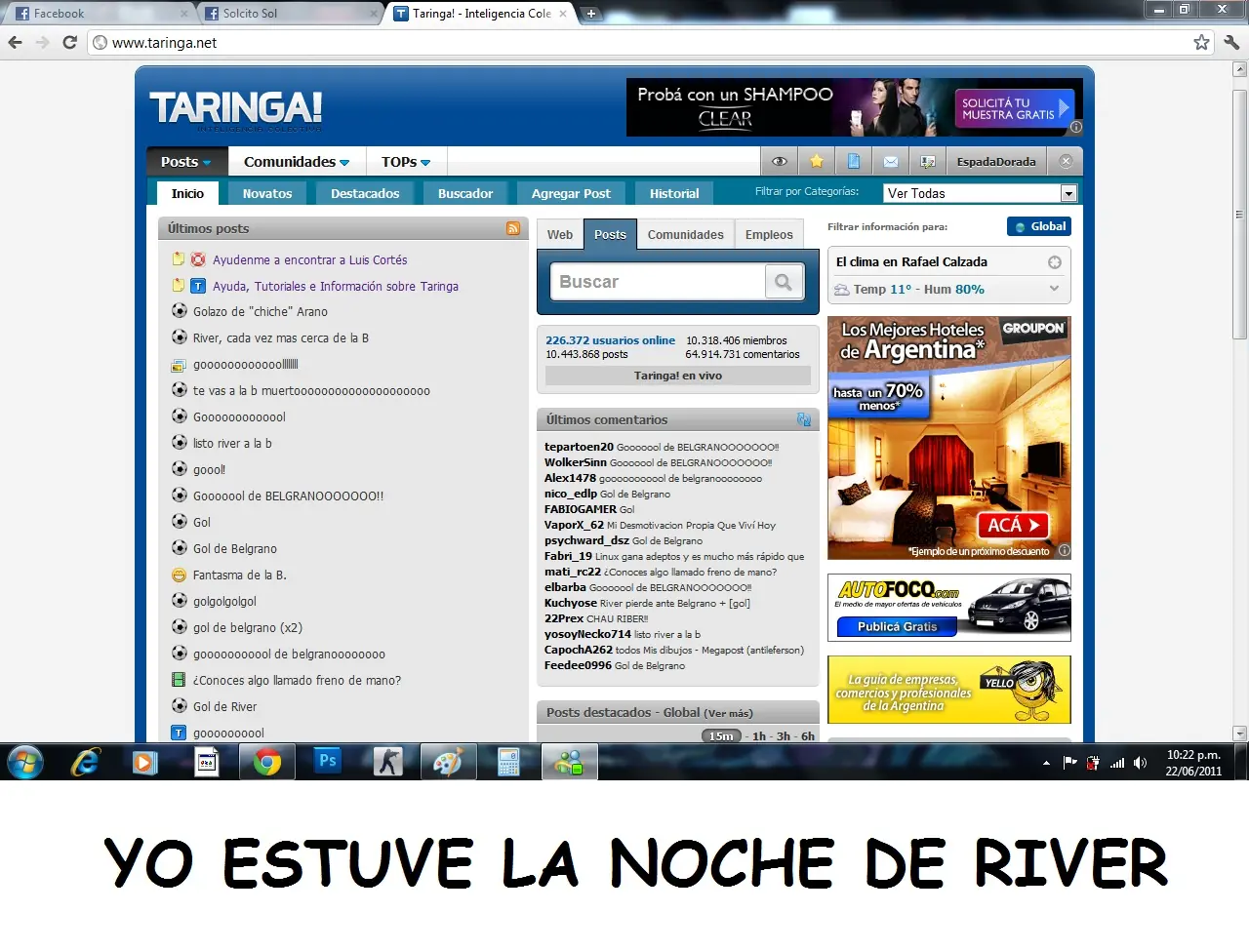This screenshot has width=1249, height=952.
Task: Click the Groupon hotels ad ACÁ button
Action: tap(1014, 526)
